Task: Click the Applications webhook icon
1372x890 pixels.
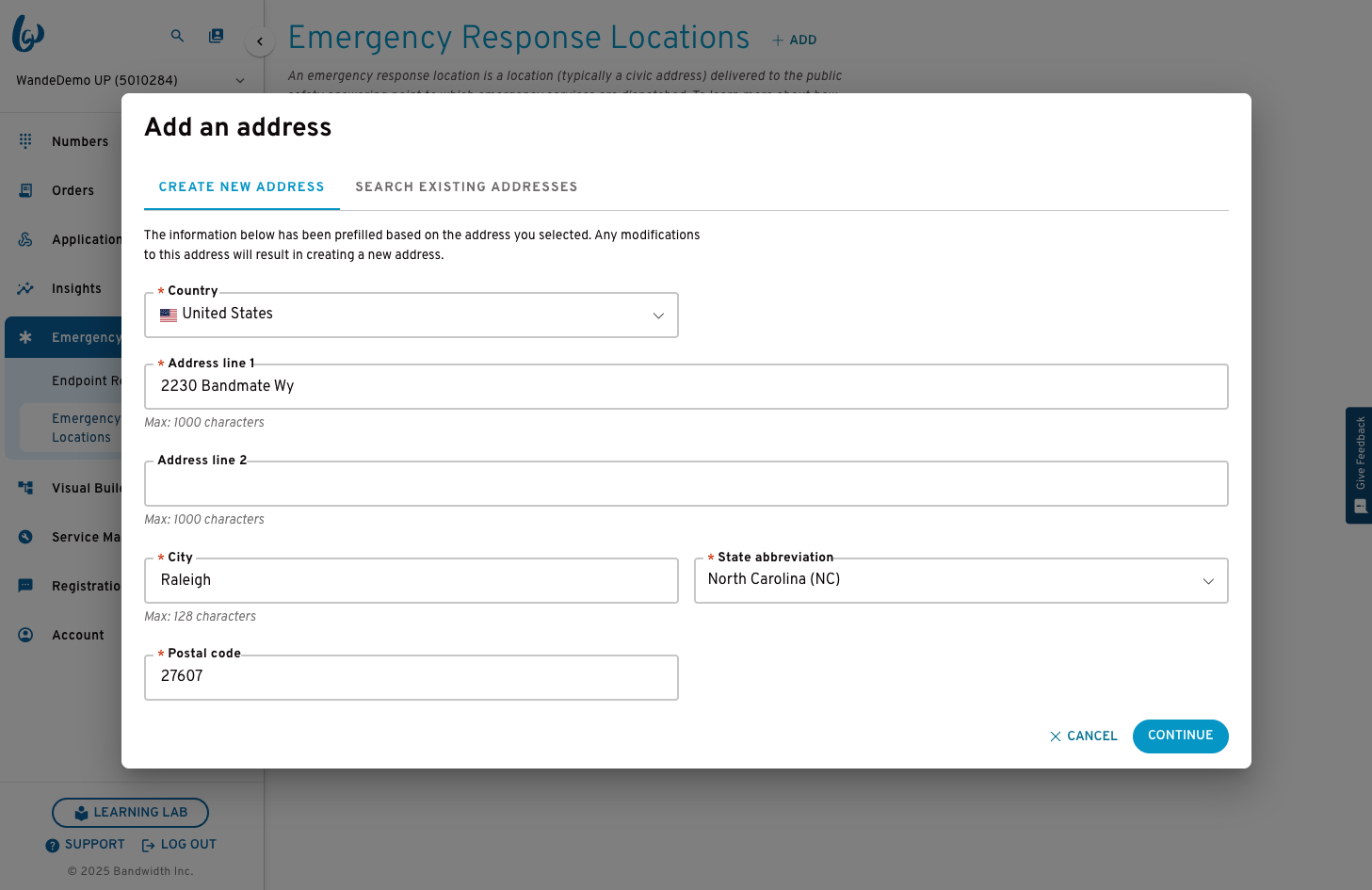Action: click(25, 239)
